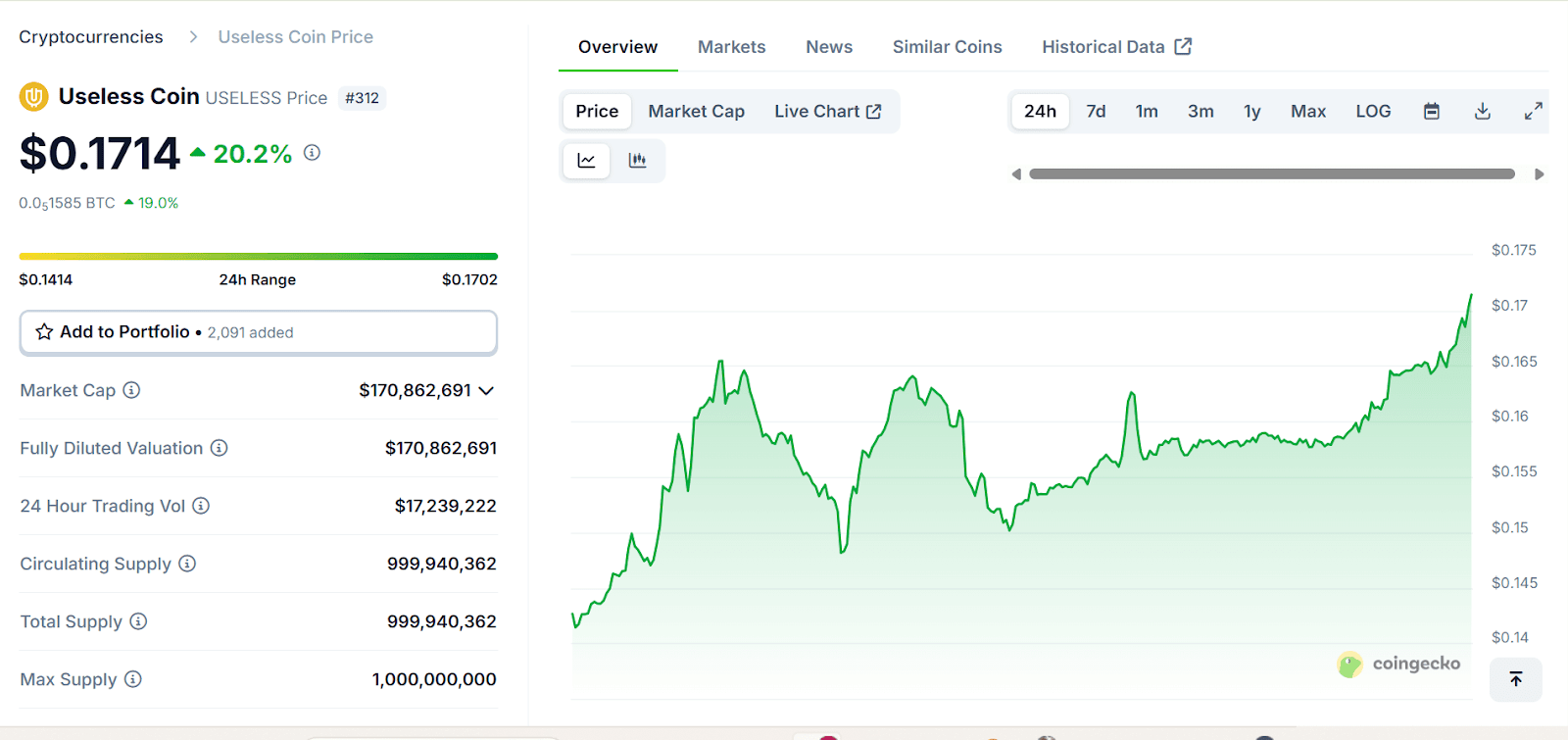Click the star icon in Add to Portfolio

[x=44, y=332]
